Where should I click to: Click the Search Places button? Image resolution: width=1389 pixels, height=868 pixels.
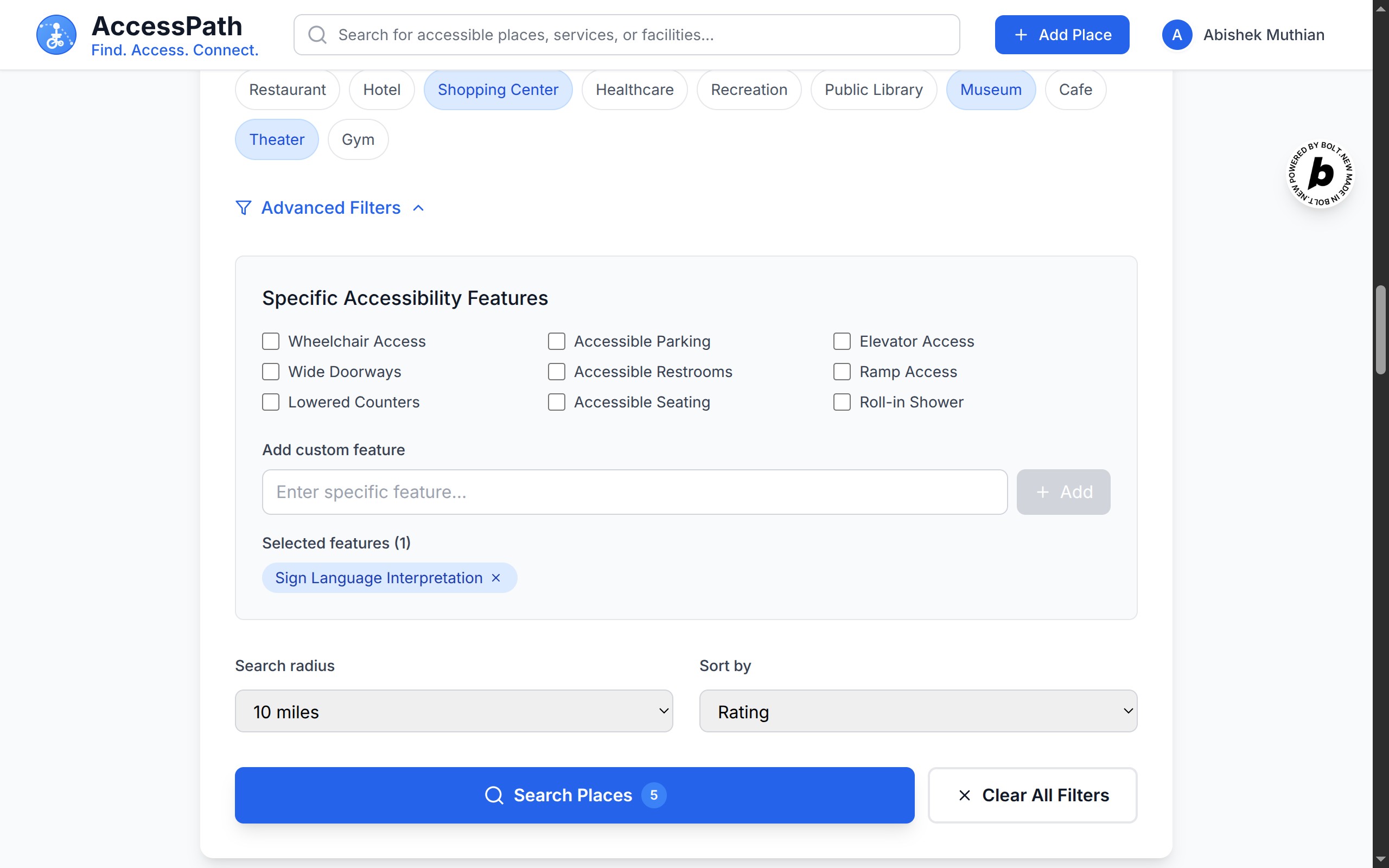pyautogui.click(x=574, y=795)
